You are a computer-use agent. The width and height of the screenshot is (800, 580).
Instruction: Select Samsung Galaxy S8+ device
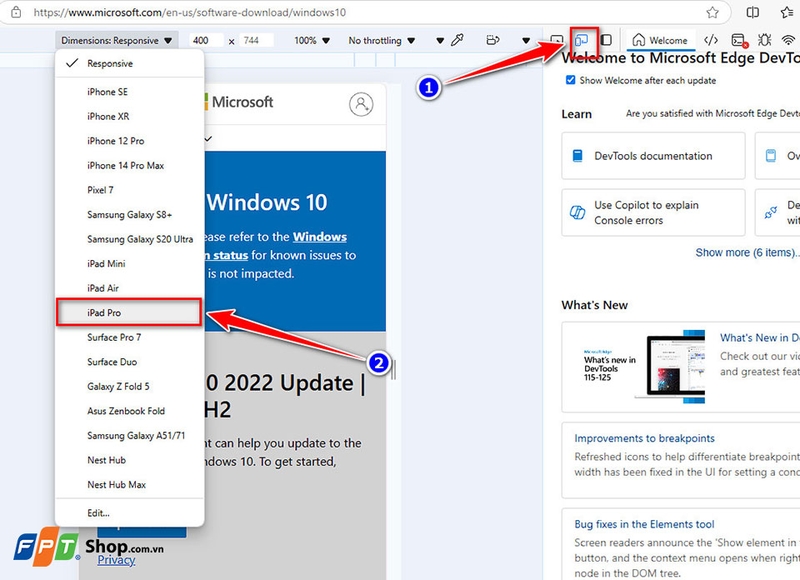pos(130,214)
